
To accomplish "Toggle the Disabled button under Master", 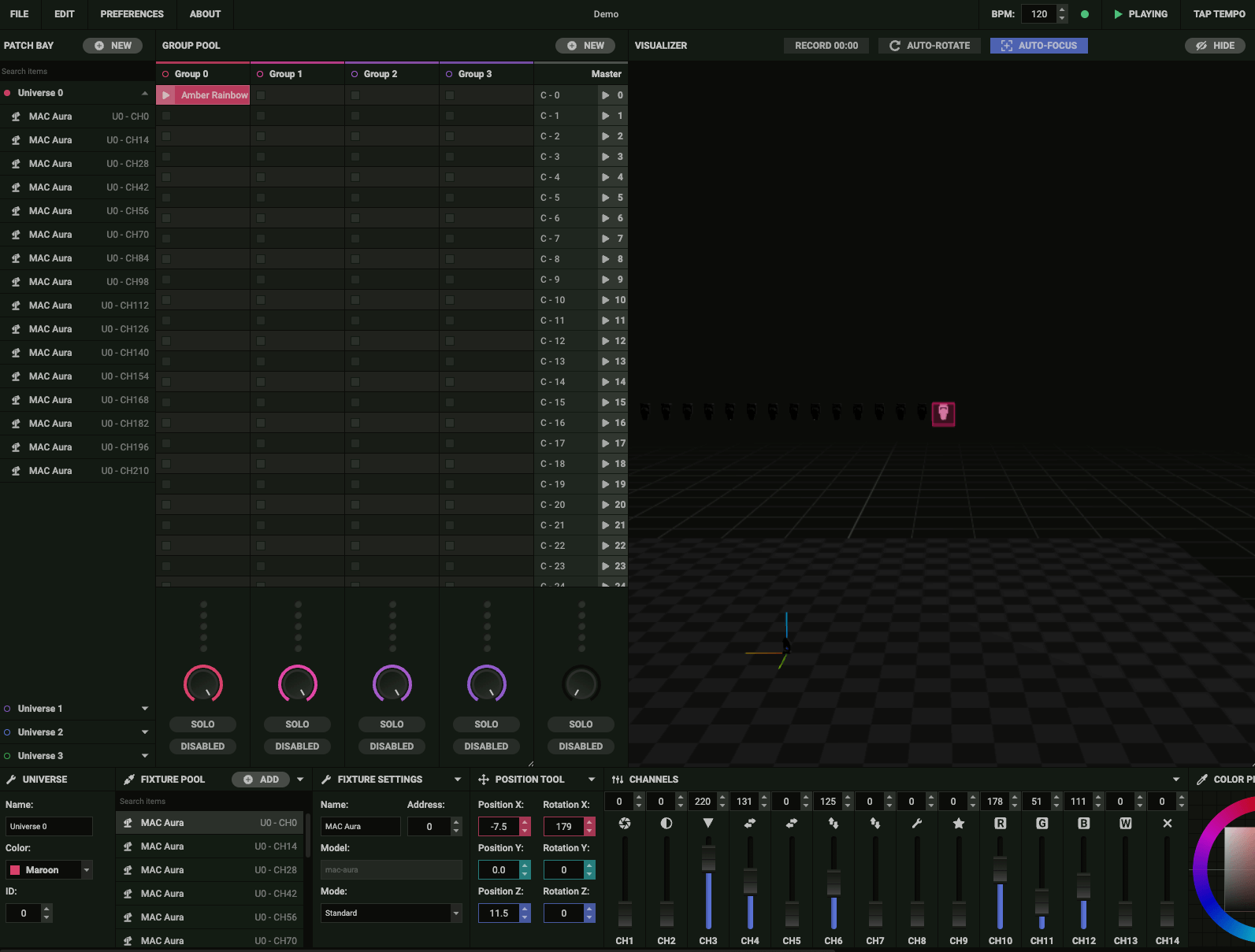I will [x=581, y=746].
